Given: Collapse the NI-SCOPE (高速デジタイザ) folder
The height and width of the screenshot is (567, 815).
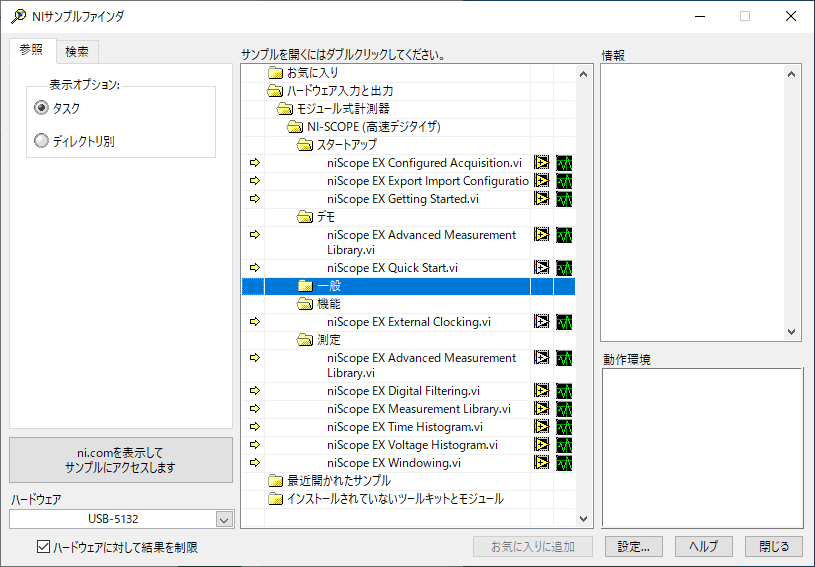Looking at the screenshot, I should (x=295, y=127).
